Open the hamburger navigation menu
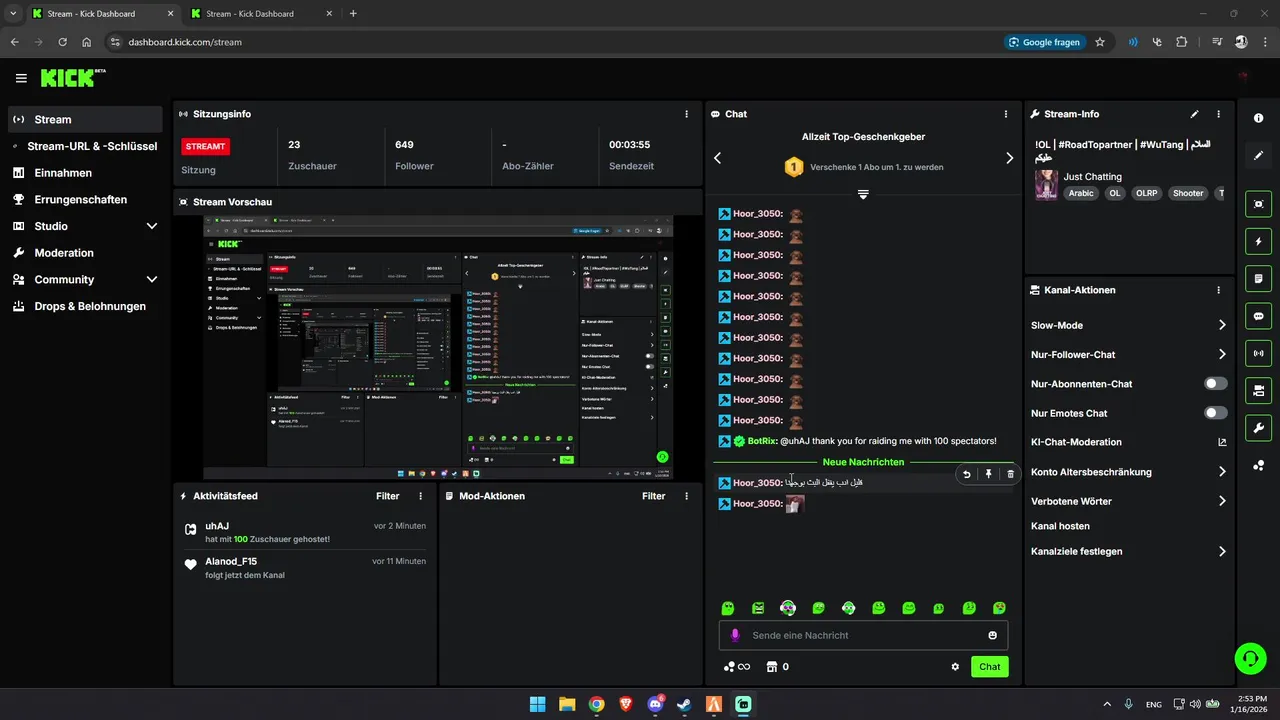This screenshot has height=720, width=1280. coord(21,78)
